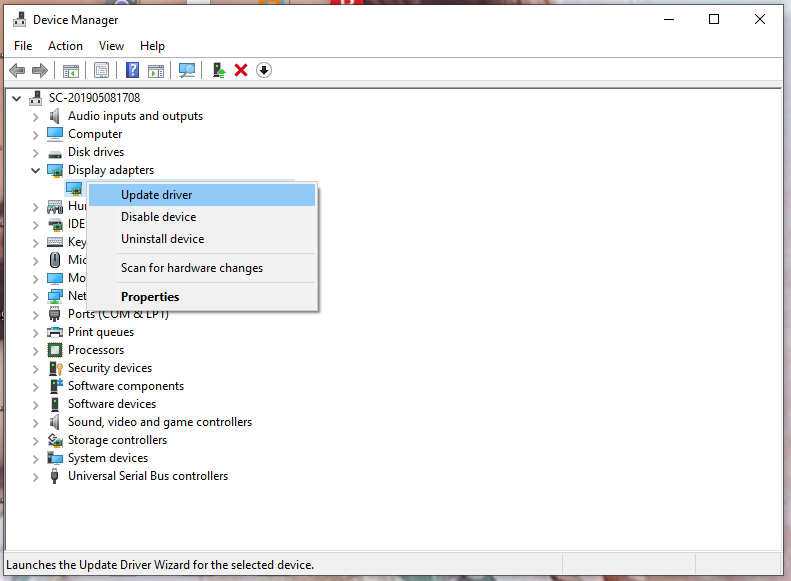
Task: Click the Disk drives icon
Action: (x=54, y=153)
